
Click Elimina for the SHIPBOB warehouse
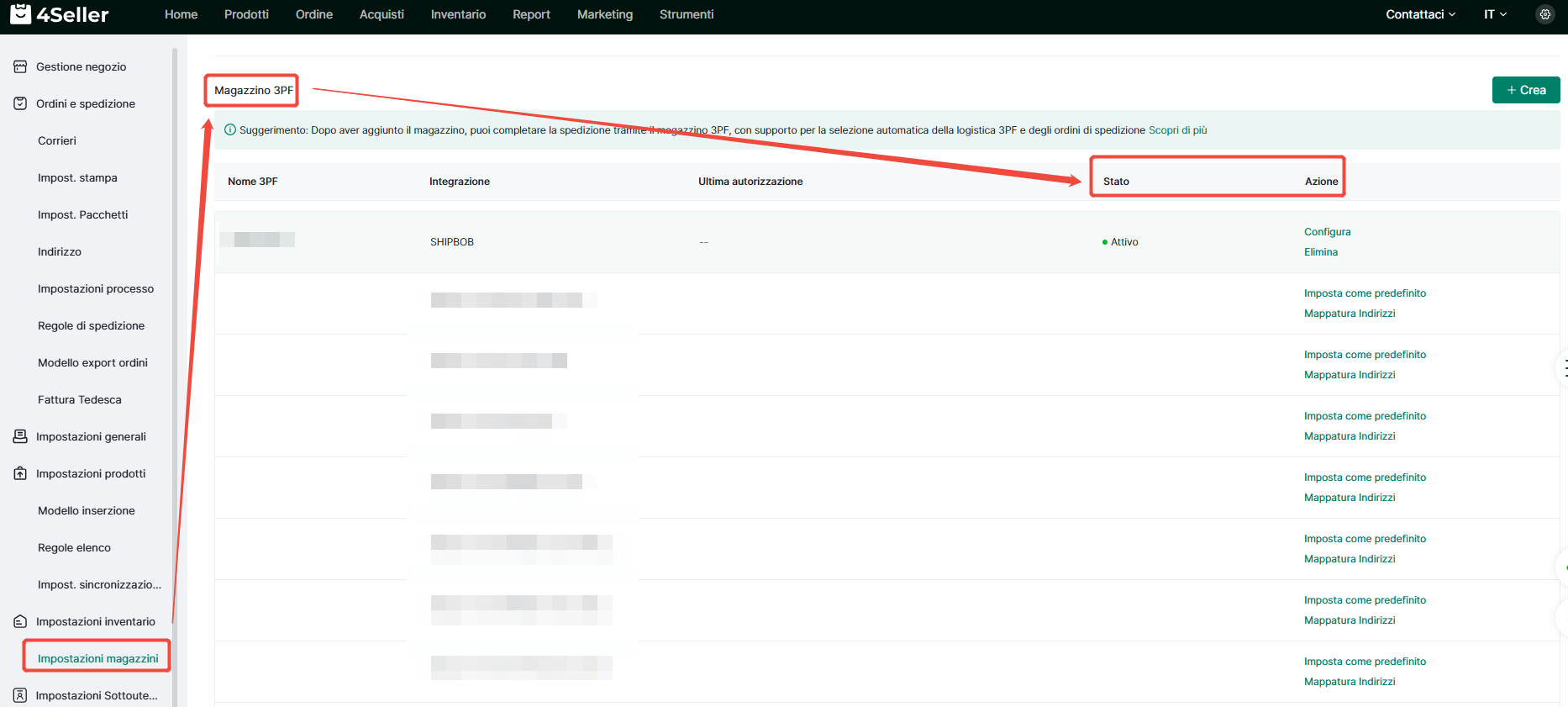click(x=1320, y=252)
